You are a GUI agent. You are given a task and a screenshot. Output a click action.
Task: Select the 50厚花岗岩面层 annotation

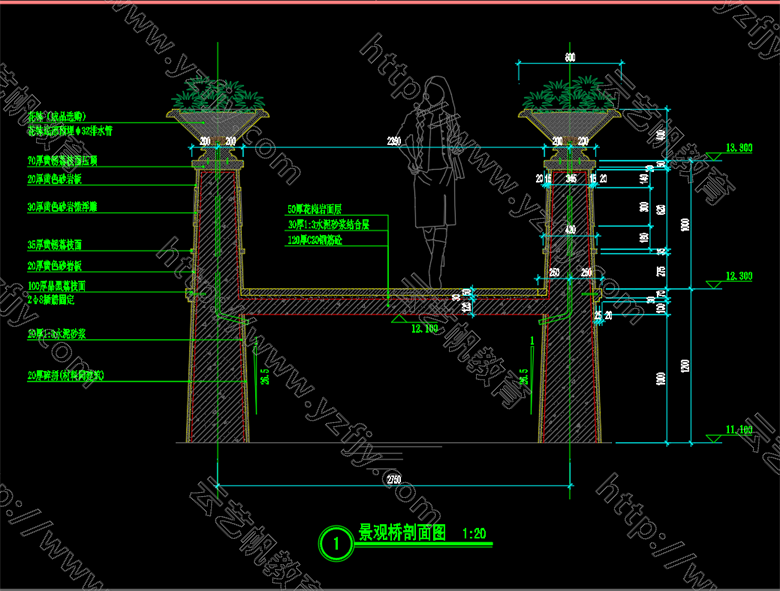click(314, 209)
